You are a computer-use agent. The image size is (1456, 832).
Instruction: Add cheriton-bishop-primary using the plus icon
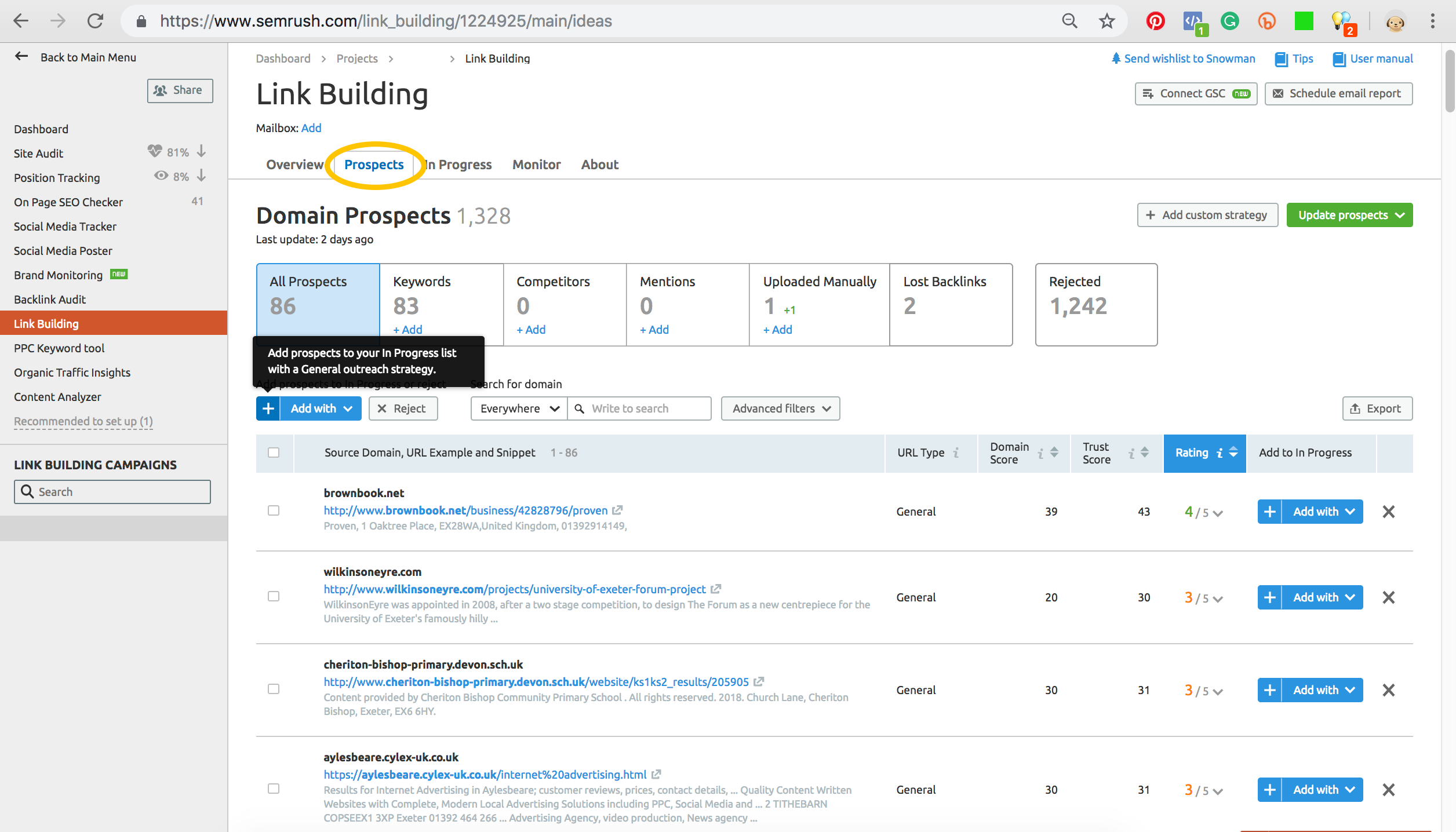1269,690
